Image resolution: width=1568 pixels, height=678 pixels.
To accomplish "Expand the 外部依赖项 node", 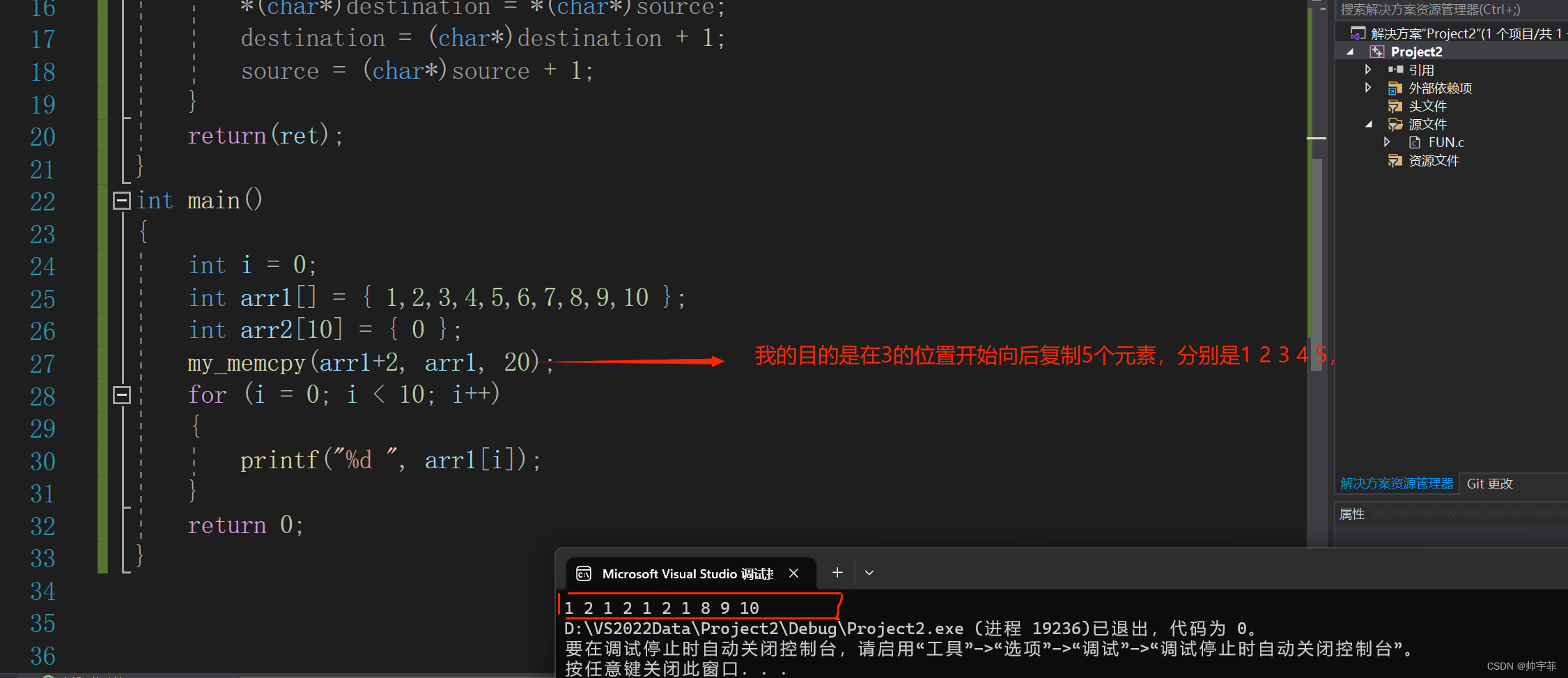I will [x=1368, y=88].
